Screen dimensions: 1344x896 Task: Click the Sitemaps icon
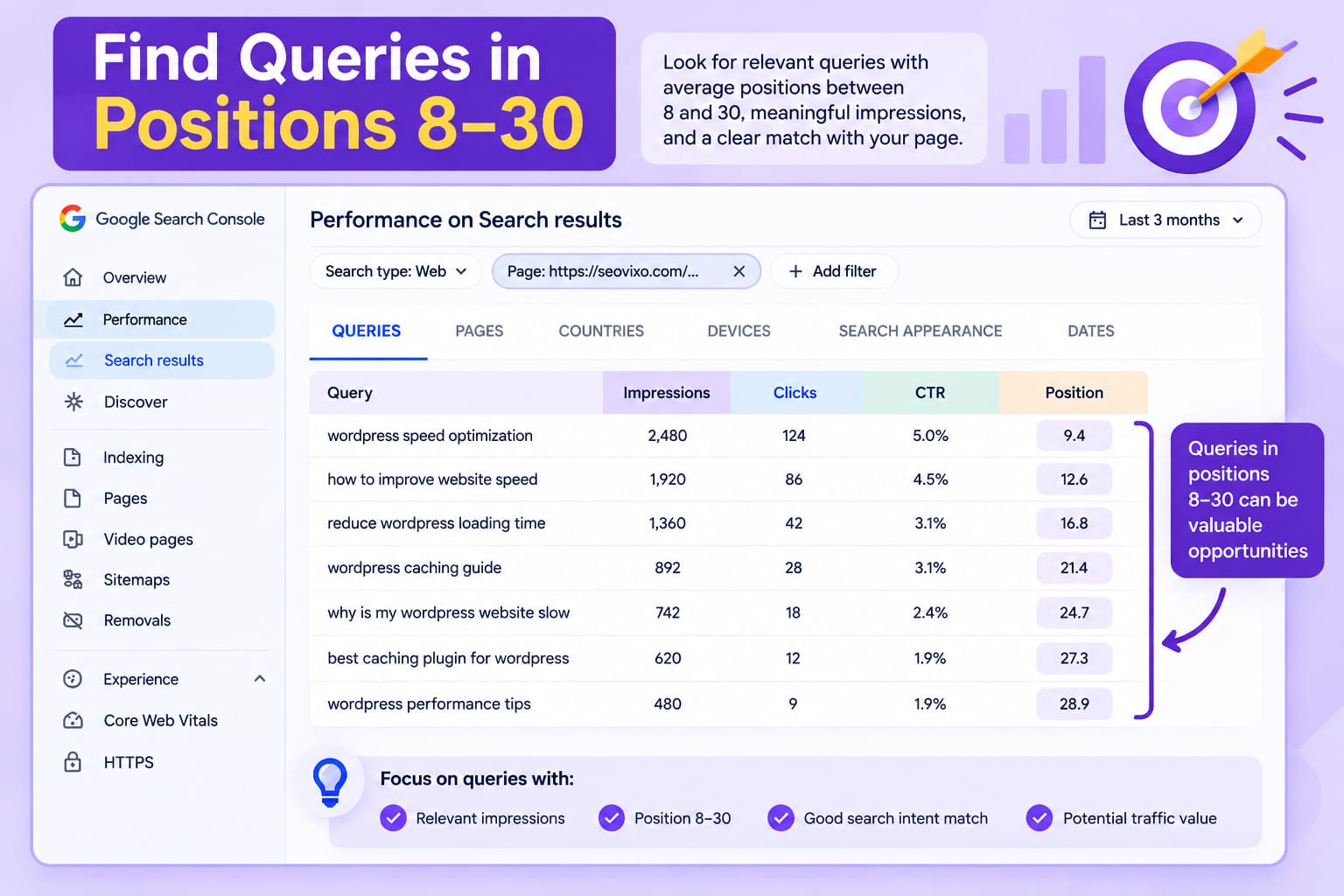tap(73, 579)
